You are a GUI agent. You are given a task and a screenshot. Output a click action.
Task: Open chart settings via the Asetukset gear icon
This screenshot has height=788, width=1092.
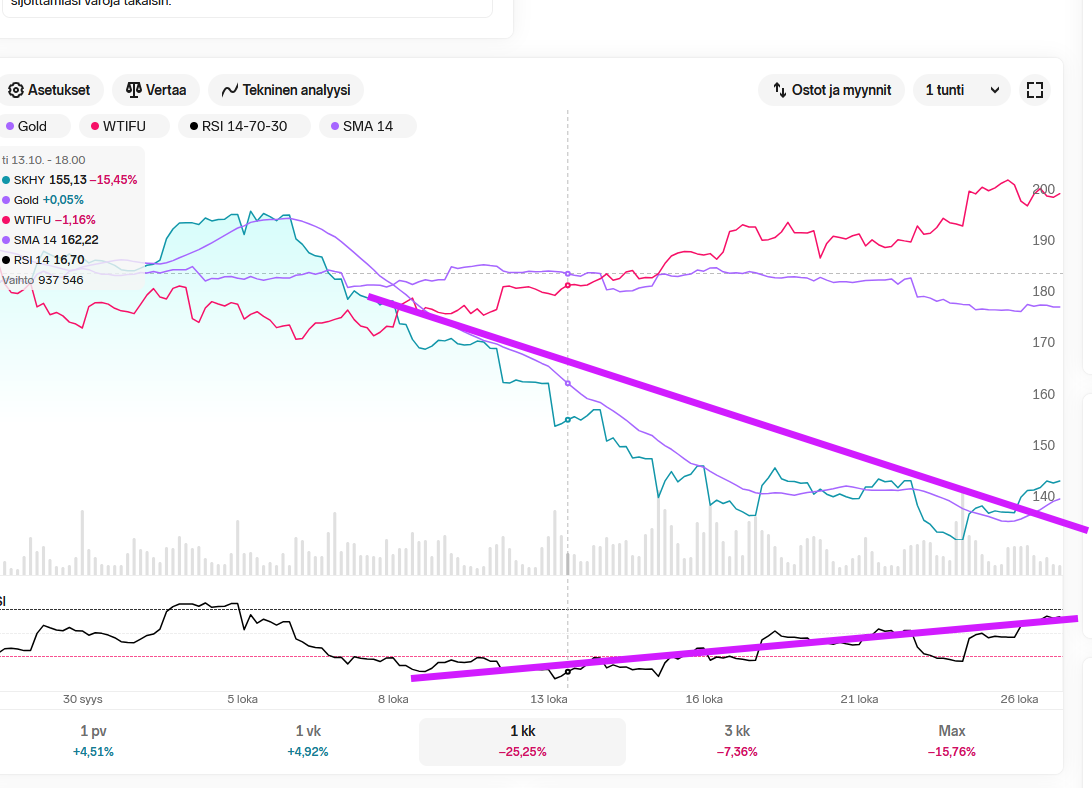15,90
